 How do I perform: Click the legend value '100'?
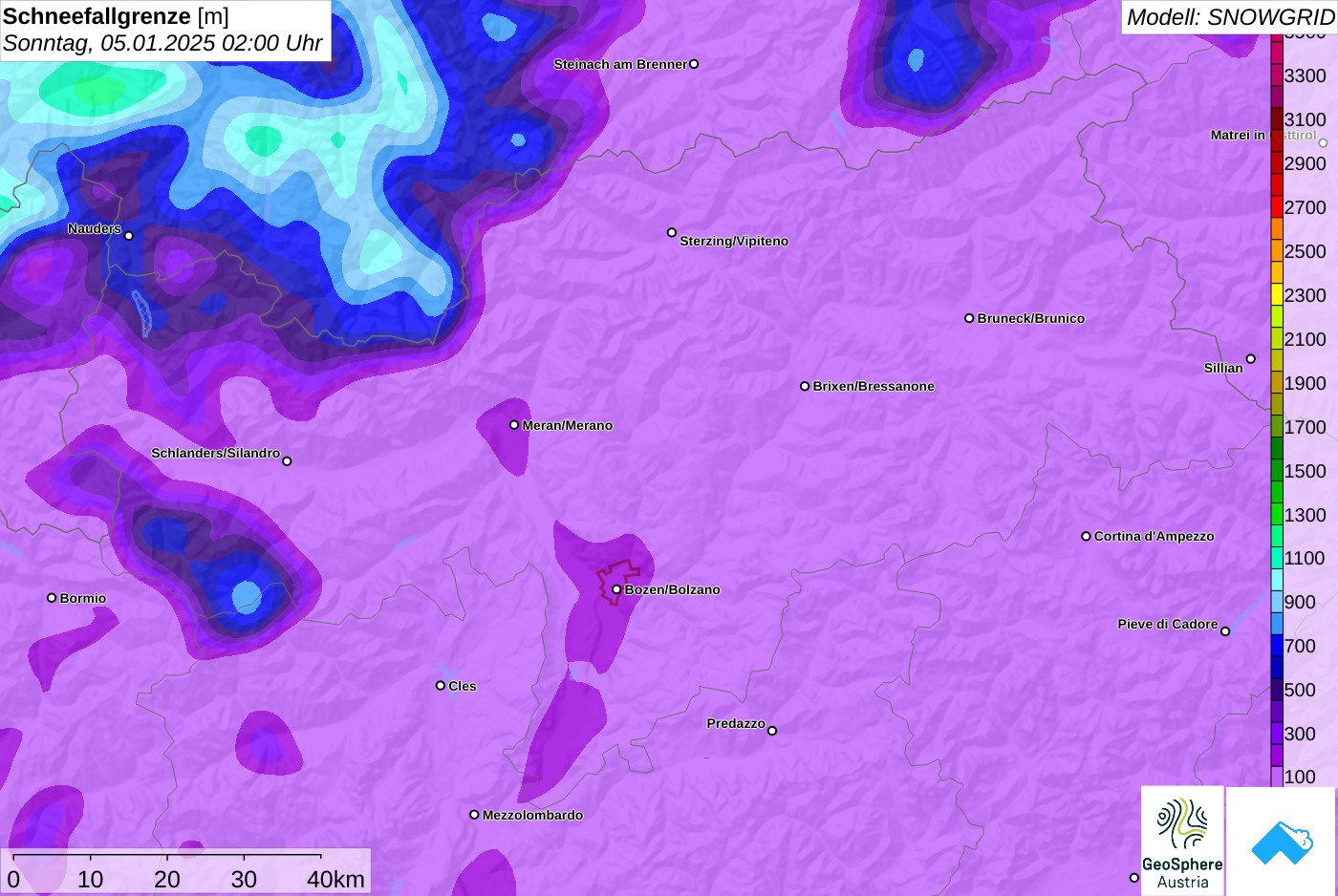pyautogui.click(x=1300, y=777)
